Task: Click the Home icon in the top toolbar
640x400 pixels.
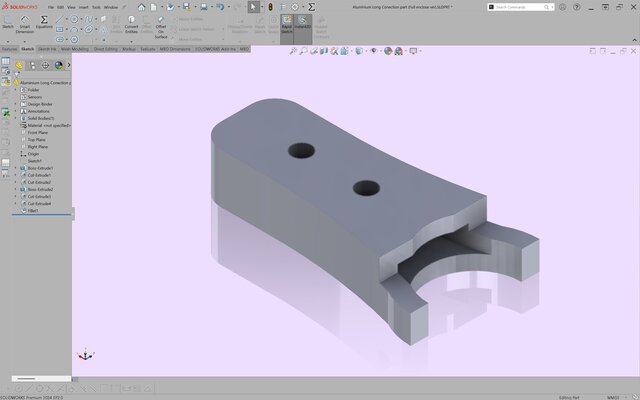Action: tap(141, 6)
